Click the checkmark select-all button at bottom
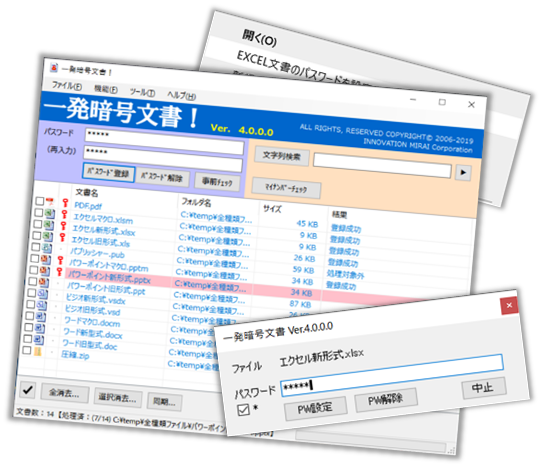The height and width of the screenshot is (467, 542). coord(27,390)
